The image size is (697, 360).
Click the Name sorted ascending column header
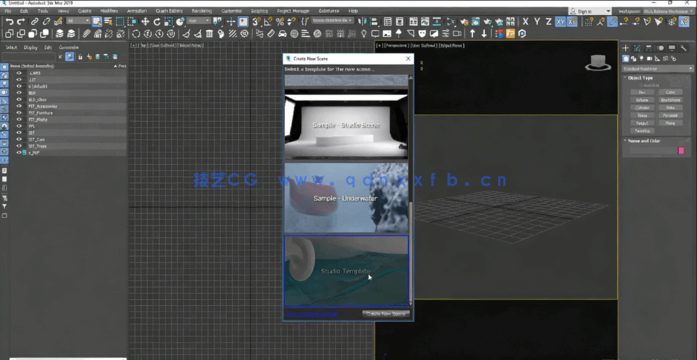33,66
